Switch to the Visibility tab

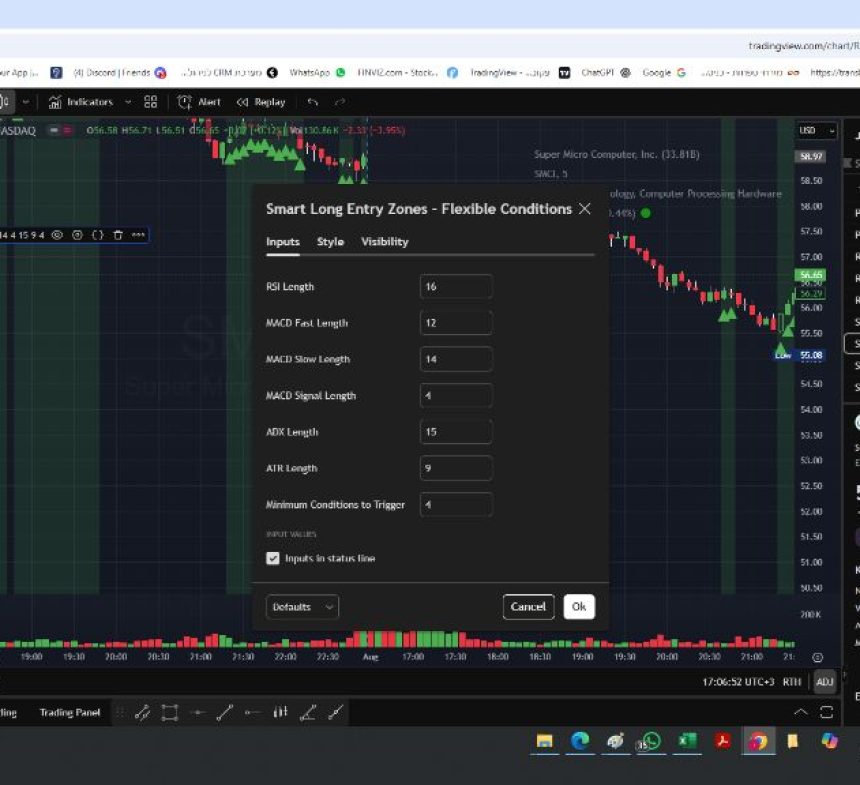pos(384,242)
